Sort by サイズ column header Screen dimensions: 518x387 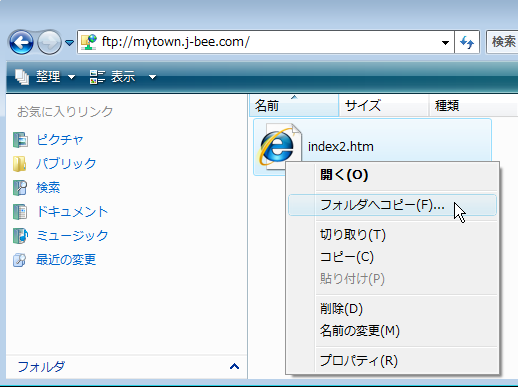click(x=384, y=106)
